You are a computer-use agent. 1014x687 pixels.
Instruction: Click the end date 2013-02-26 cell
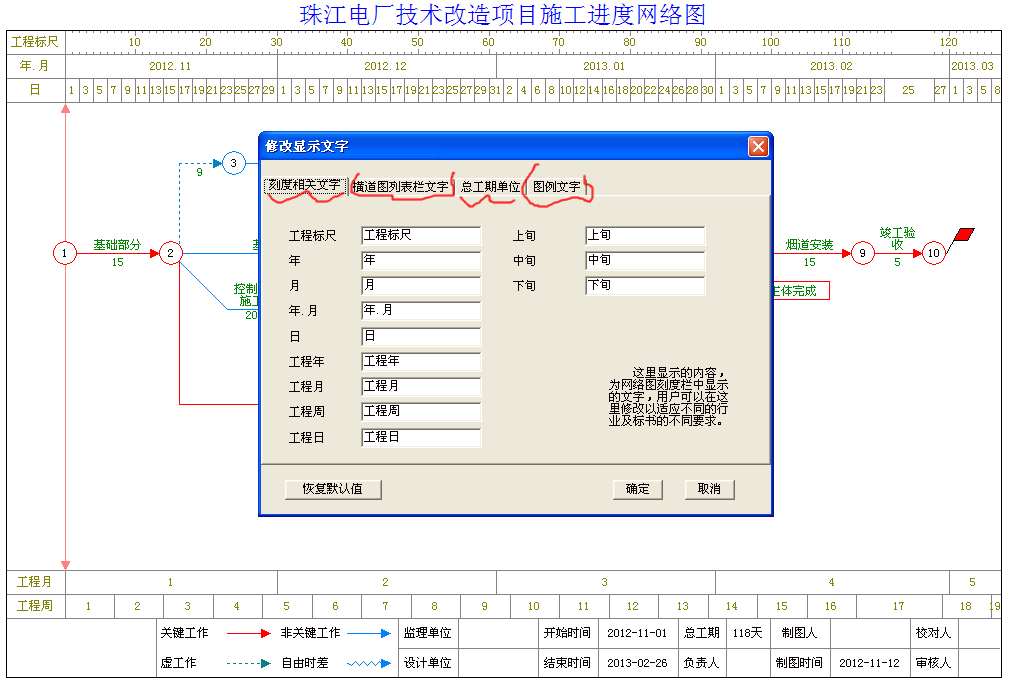pyautogui.click(x=637, y=663)
